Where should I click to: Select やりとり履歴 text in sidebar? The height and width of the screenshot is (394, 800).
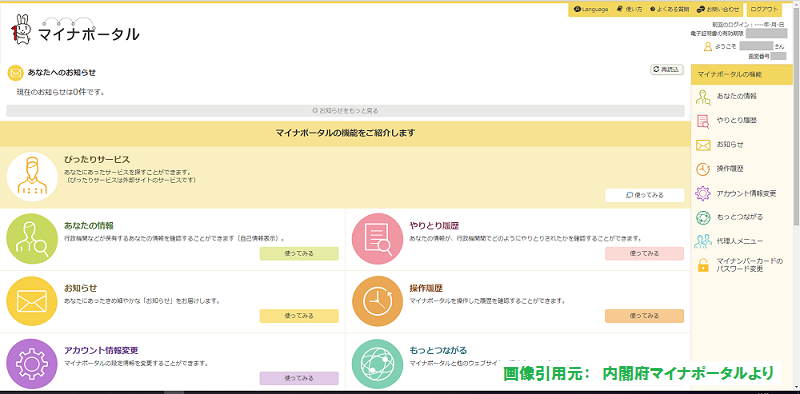pyautogui.click(x=736, y=120)
